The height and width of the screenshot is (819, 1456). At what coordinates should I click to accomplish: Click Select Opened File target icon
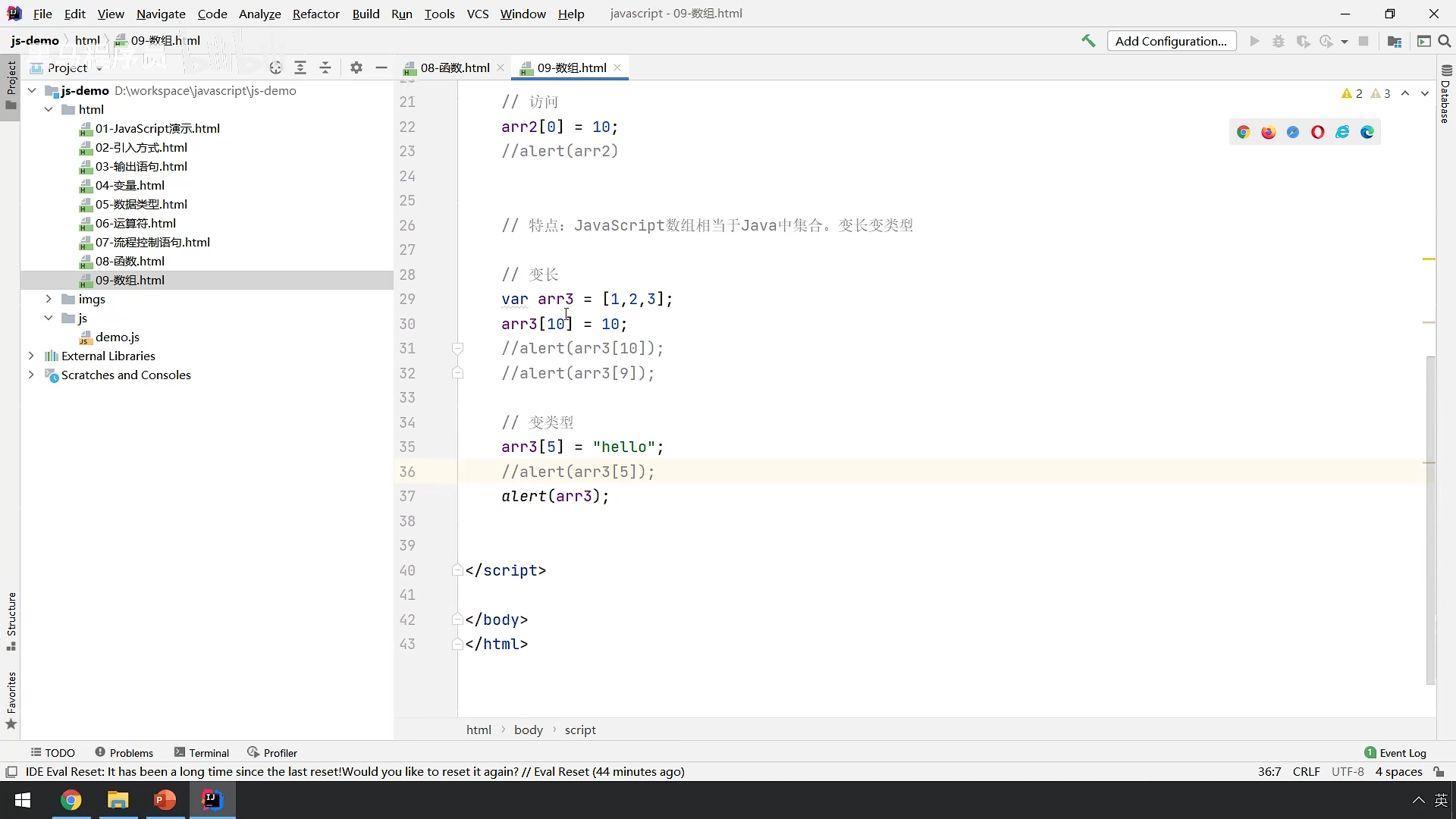pos(275,67)
